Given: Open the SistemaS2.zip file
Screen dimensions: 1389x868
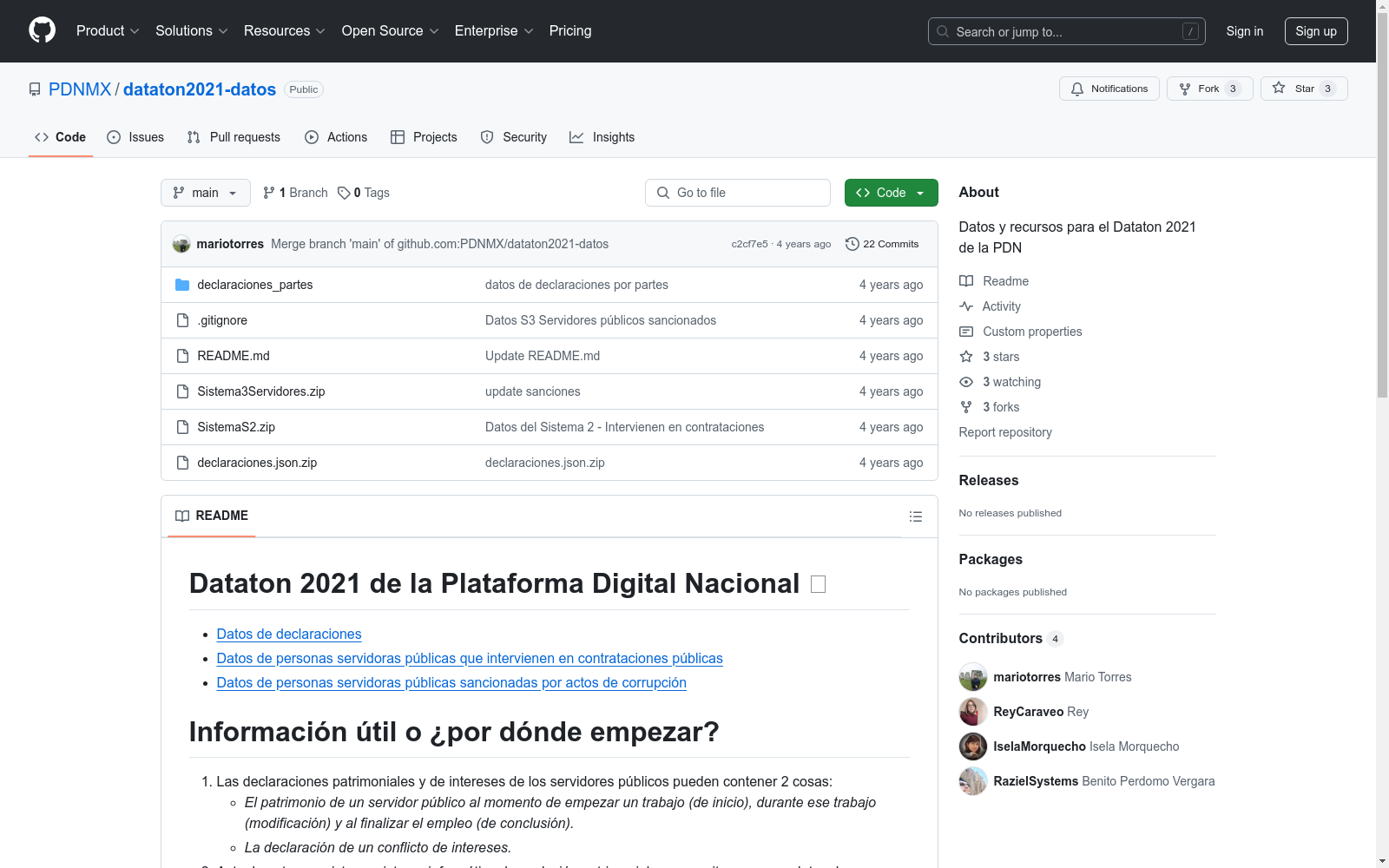Looking at the screenshot, I should point(236,427).
